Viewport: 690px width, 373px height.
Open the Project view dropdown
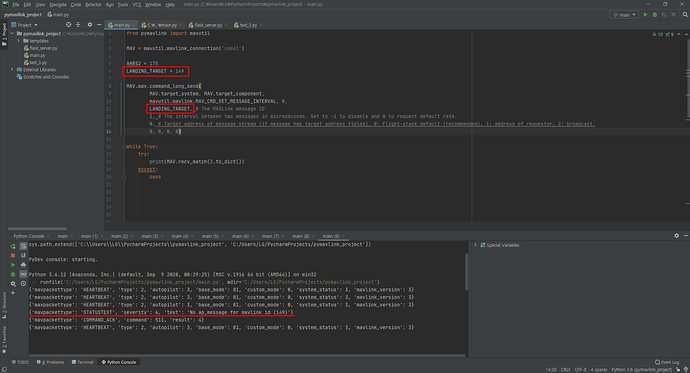point(25,25)
